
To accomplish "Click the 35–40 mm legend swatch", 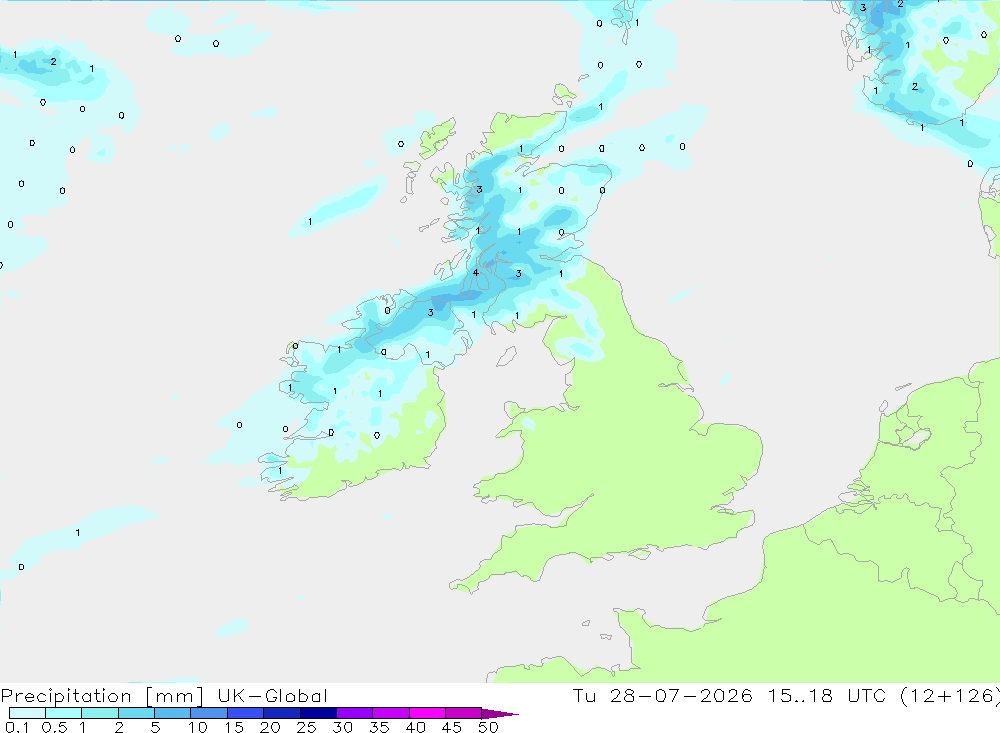I will pos(391,713).
